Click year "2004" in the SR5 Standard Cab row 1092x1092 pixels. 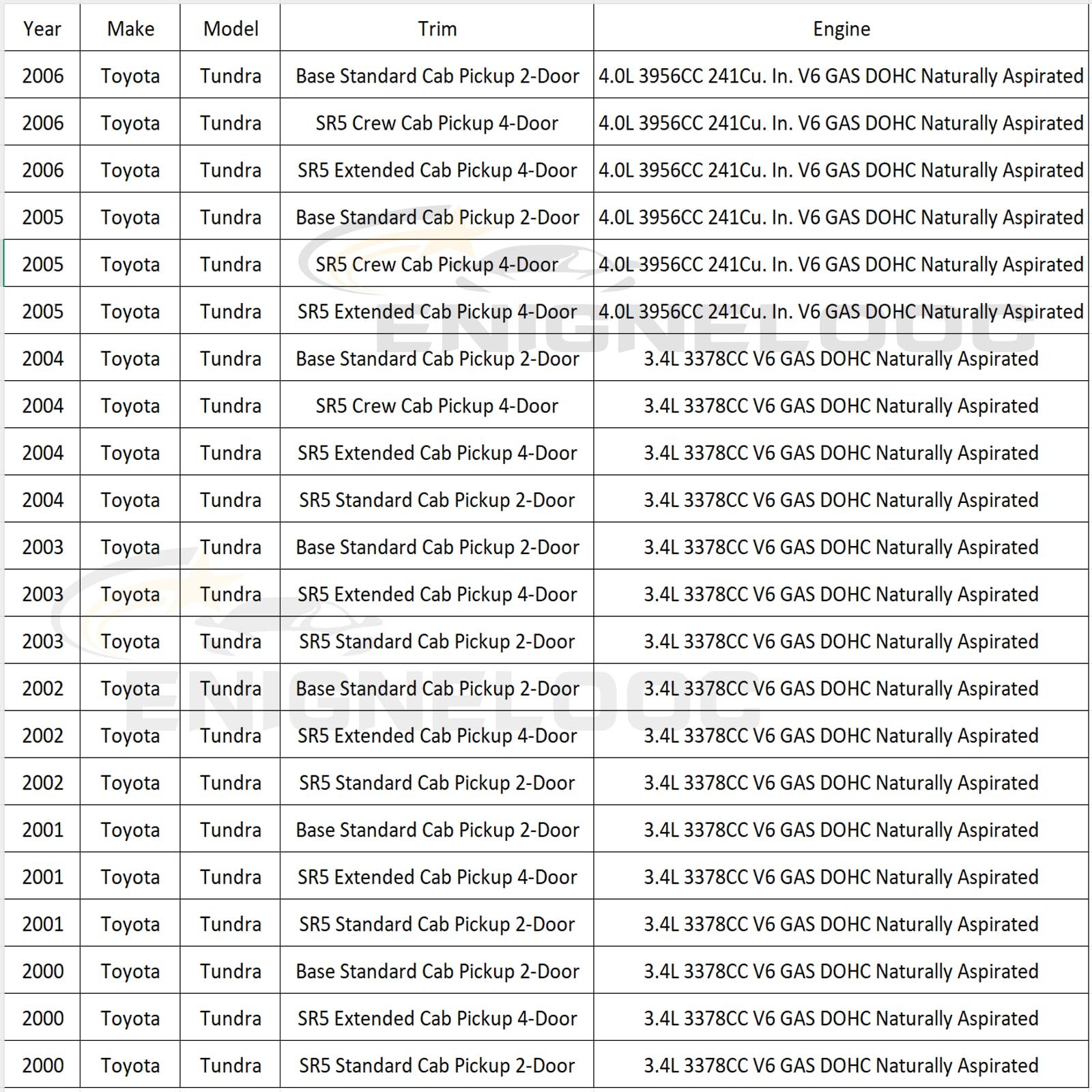point(42,499)
